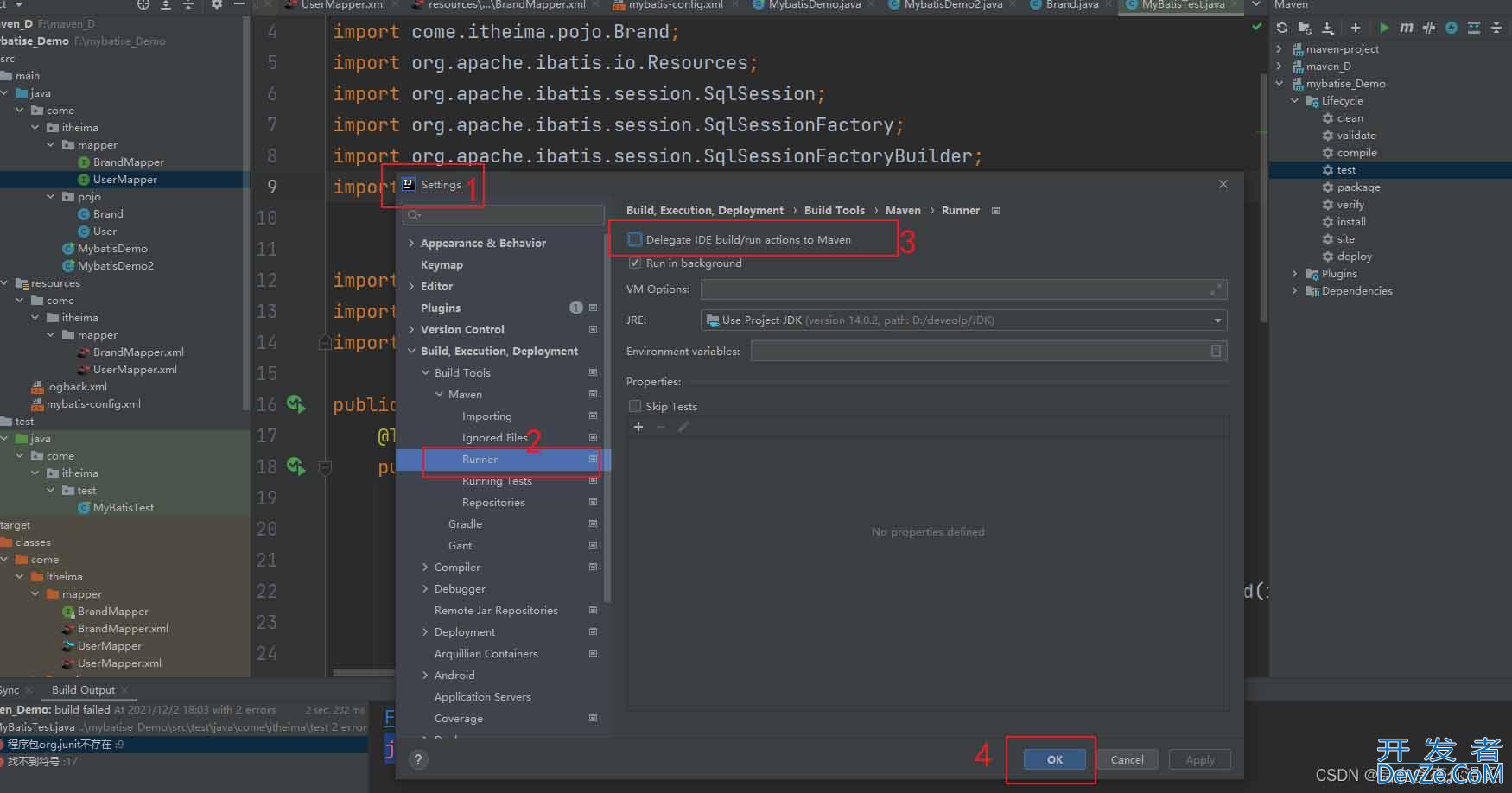The image size is (1512, 793).
Task: Click editor horizontal scrollbar
Action: click(364, 672)
